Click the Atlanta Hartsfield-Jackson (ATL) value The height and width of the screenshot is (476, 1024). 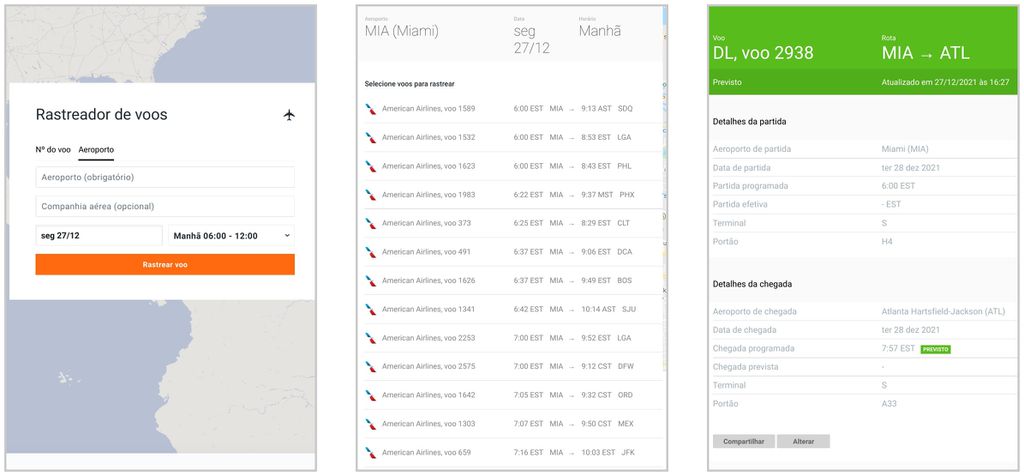tap(943, 311)
